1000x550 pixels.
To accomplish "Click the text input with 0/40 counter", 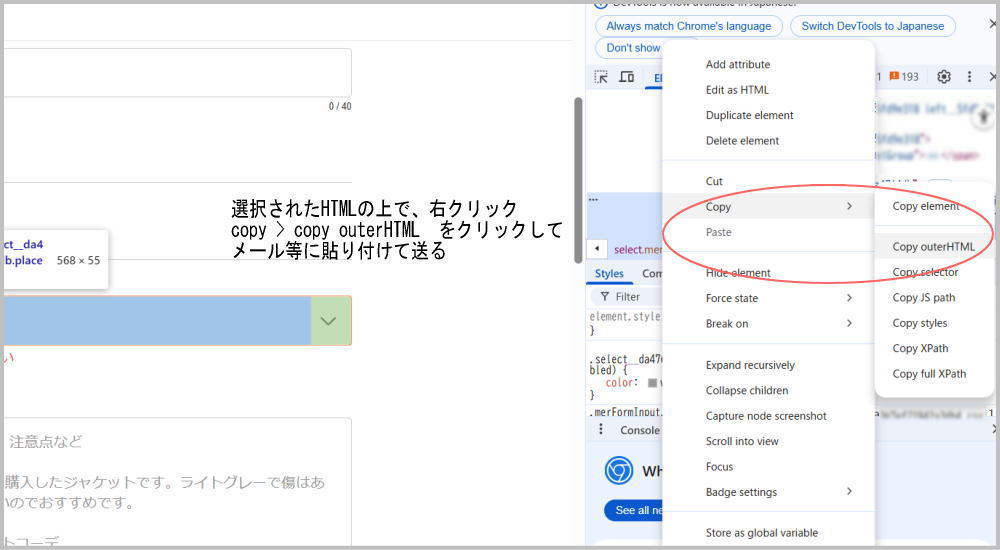I will click(177, 73).
